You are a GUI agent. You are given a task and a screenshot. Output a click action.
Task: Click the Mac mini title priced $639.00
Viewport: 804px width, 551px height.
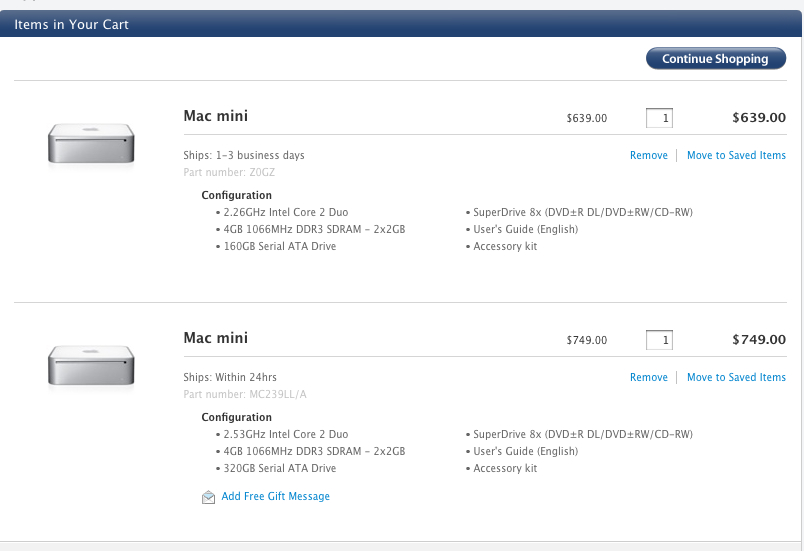pos(216,116)
